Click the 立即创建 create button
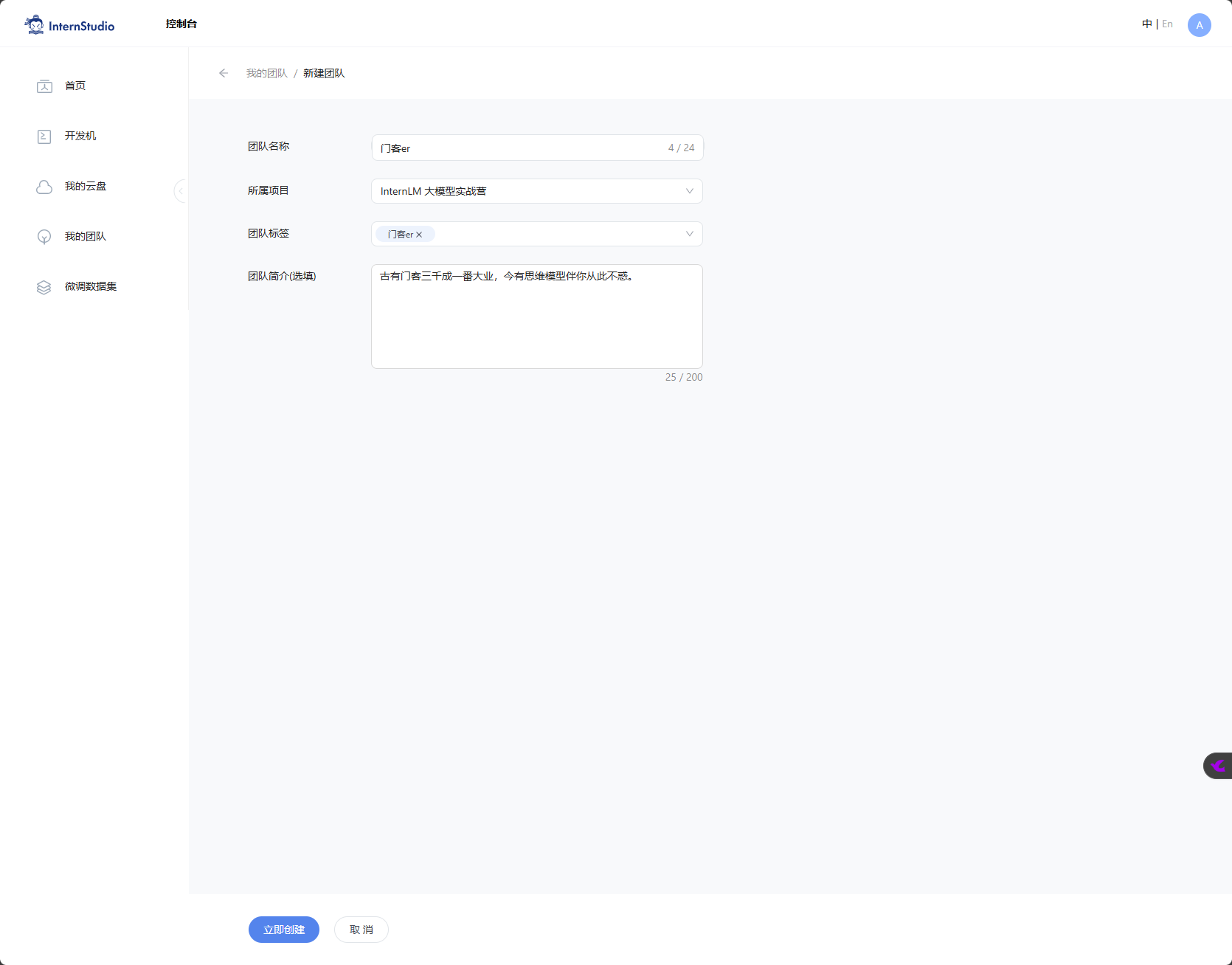Screen dimensions: 1232x965 284,930
